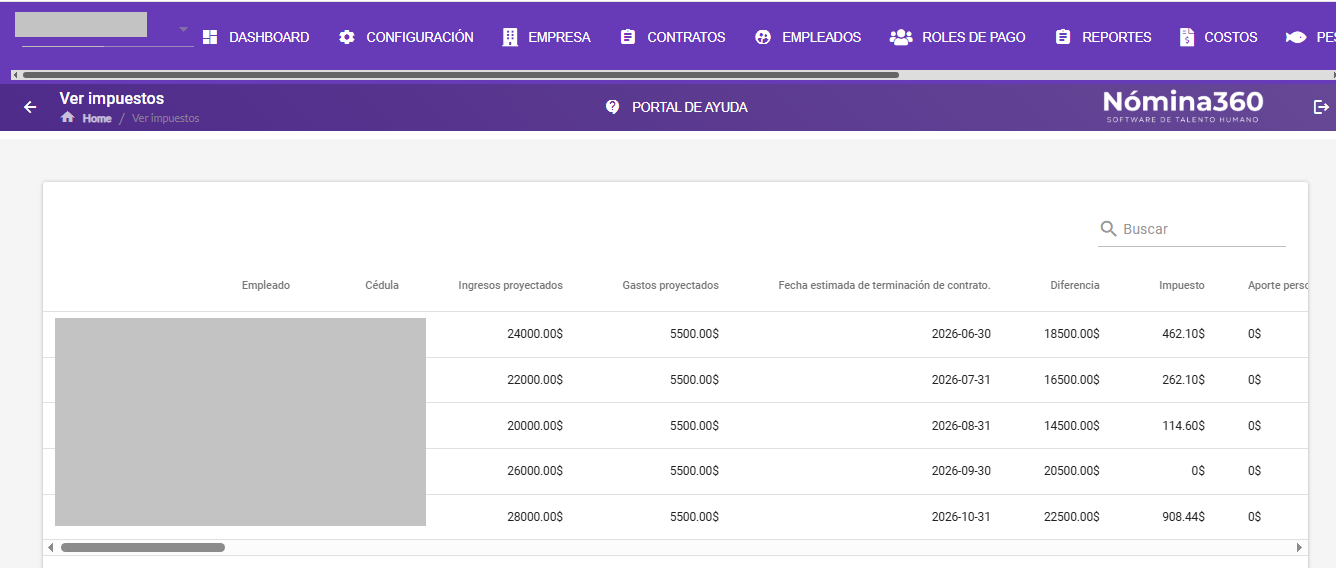
Task: Click the table scrollbar right arrow
Action: tap(1300, 547)
